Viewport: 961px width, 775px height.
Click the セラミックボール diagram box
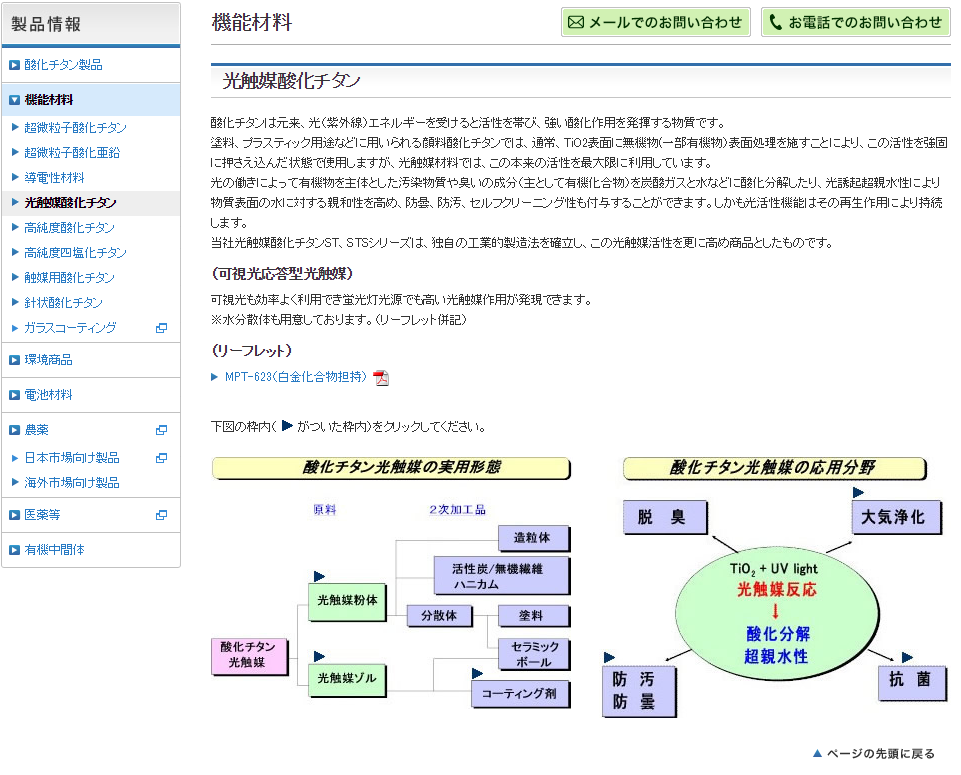(534, 654)
